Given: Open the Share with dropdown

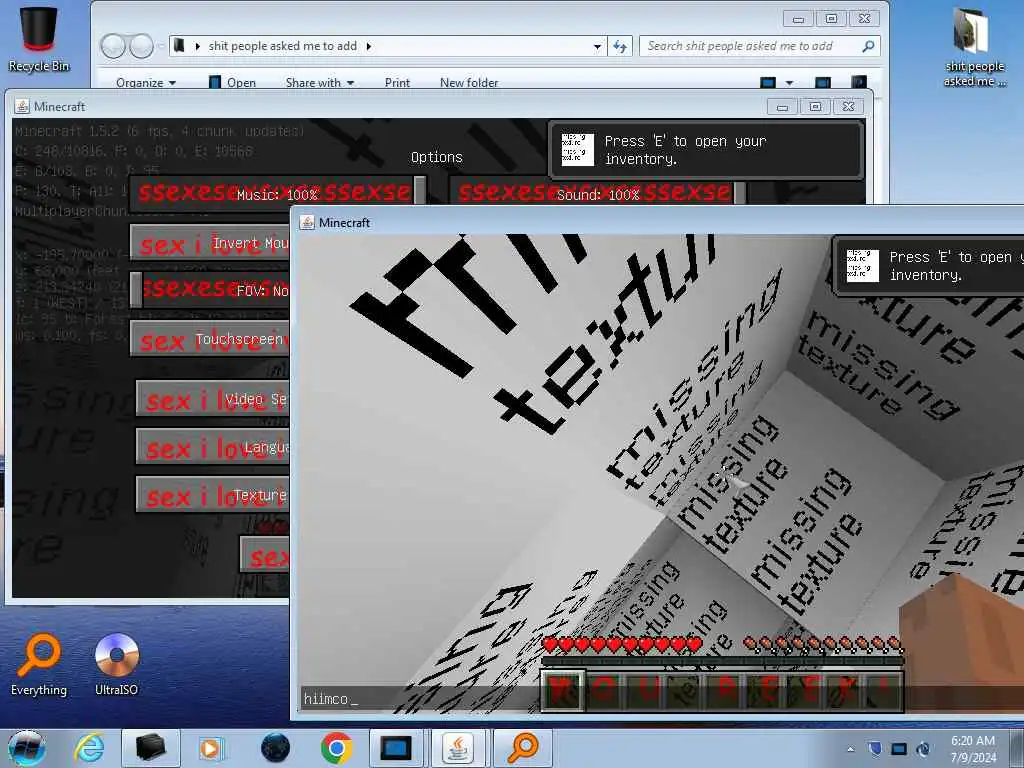Looking at the screenshot, I should pos(319,83).
